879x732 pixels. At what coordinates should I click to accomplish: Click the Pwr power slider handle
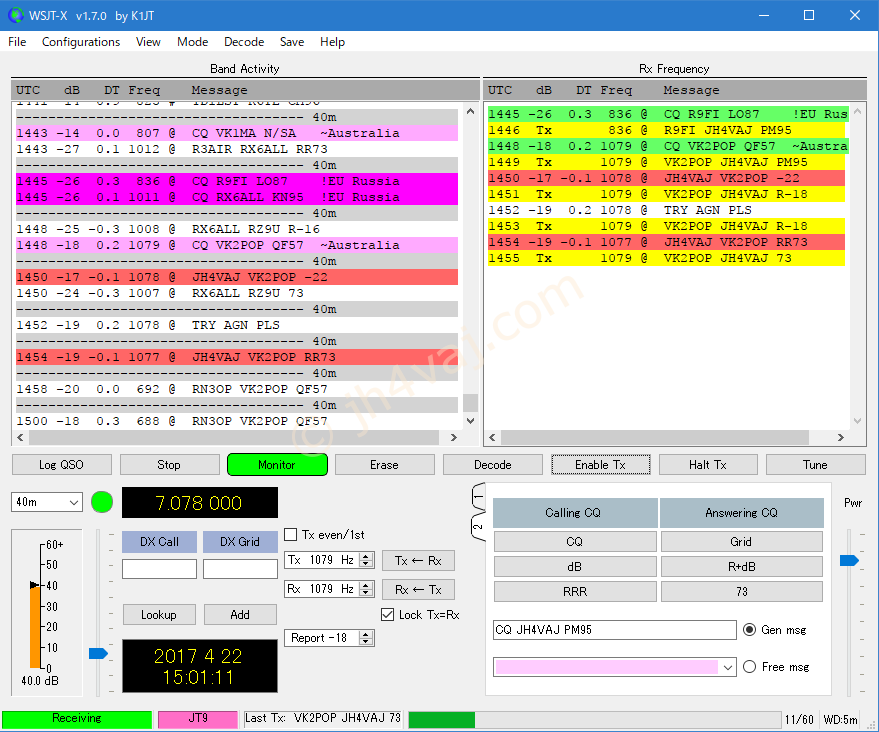click(x=849, y=560)
